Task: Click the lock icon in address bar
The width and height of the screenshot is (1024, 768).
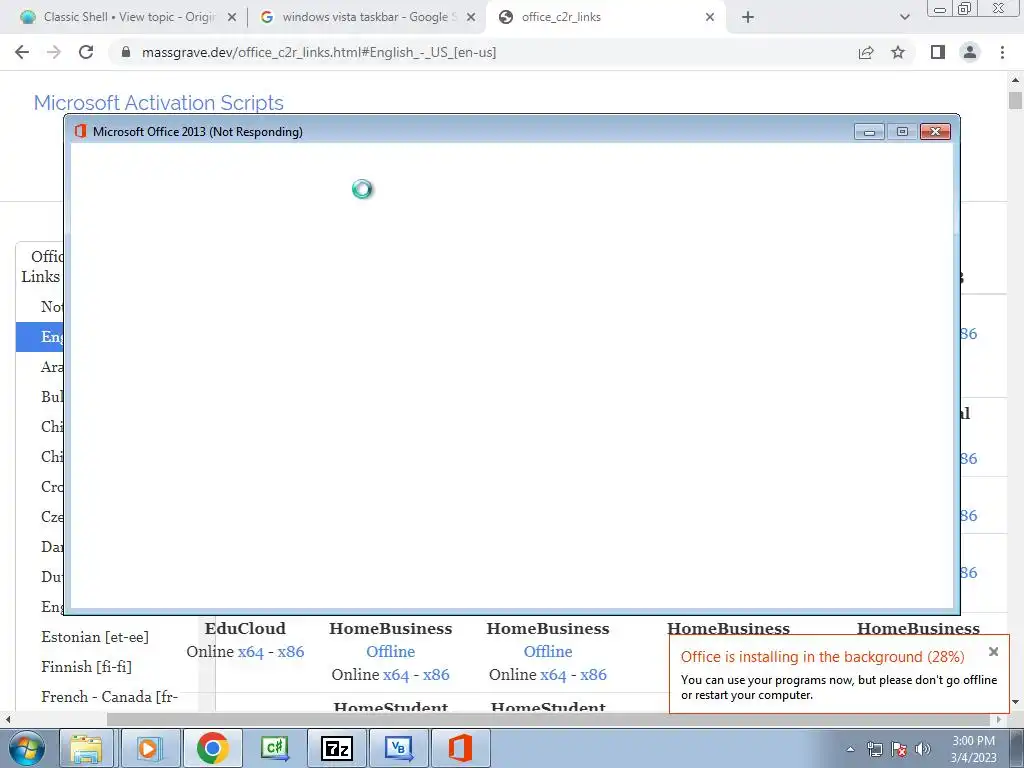Action: click(x=126, y=52)
